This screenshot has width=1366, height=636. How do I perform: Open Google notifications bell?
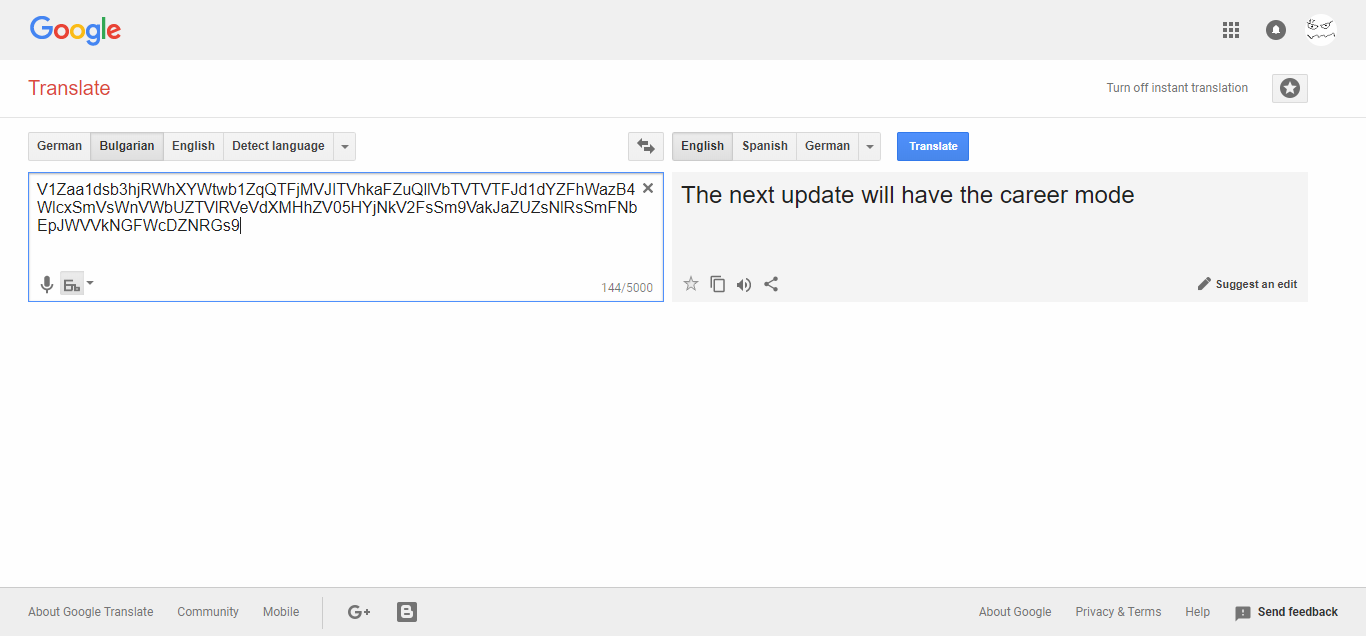tap(1276, 30)
